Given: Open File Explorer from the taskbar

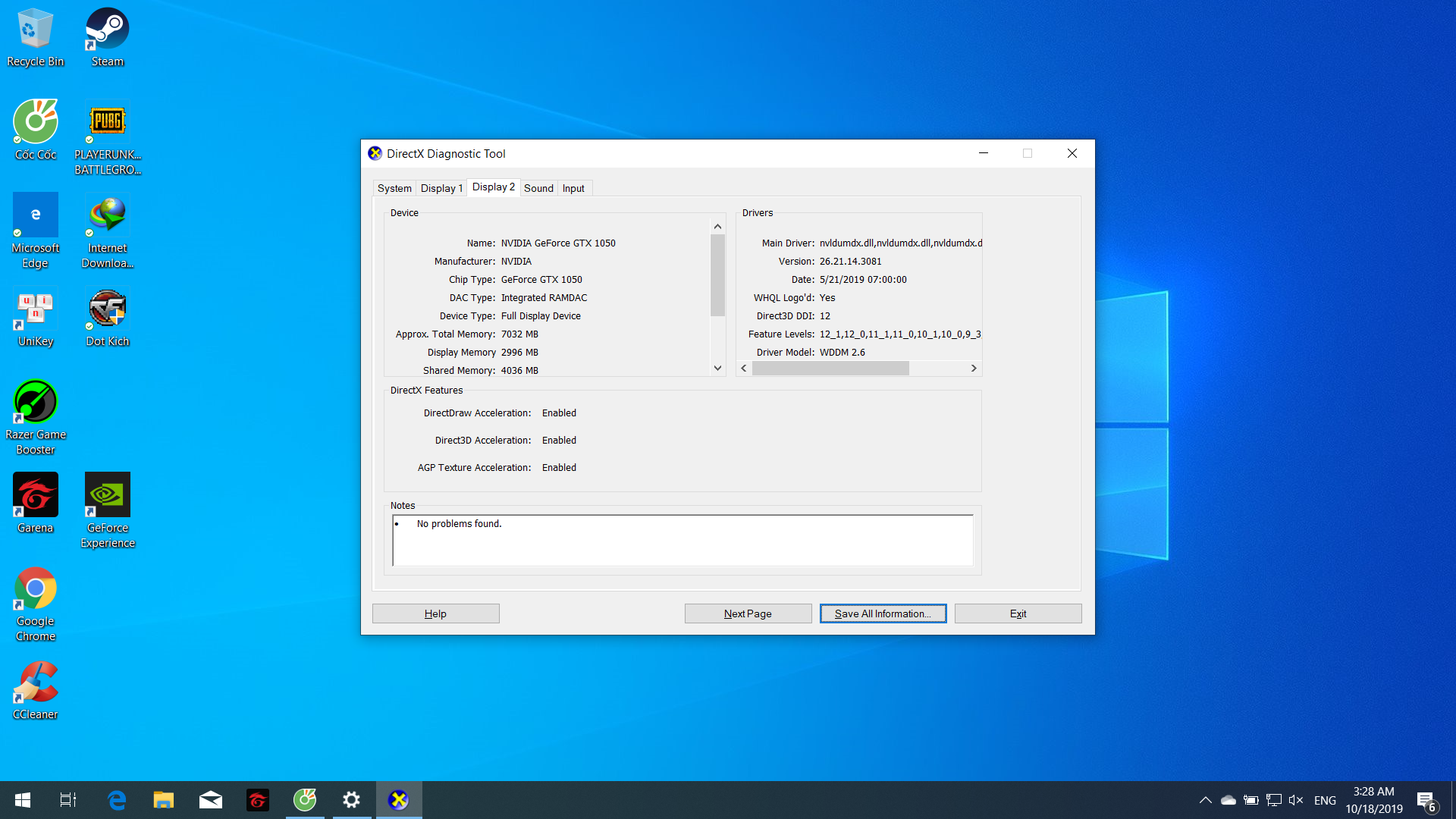Looking at the screenshot, I should tap(164, 800).
